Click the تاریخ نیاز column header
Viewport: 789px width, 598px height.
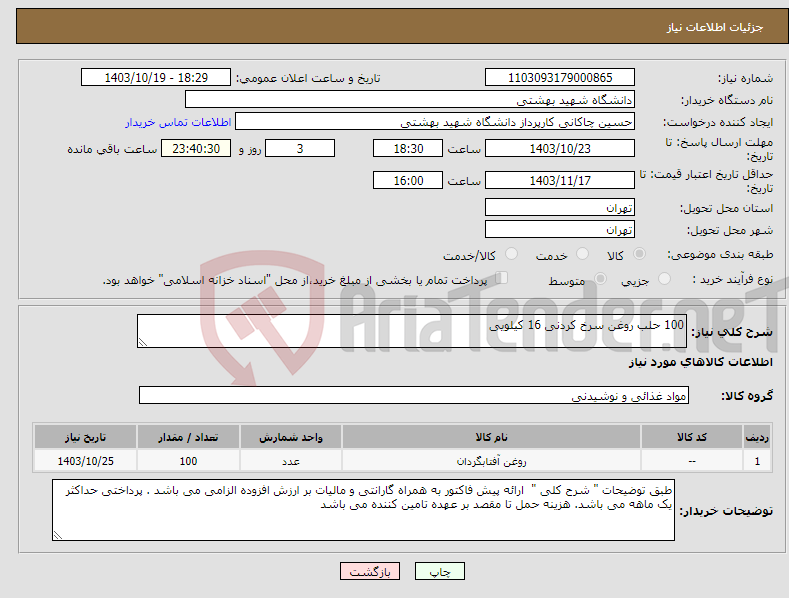pyautogui.click(x=86, y=437)
